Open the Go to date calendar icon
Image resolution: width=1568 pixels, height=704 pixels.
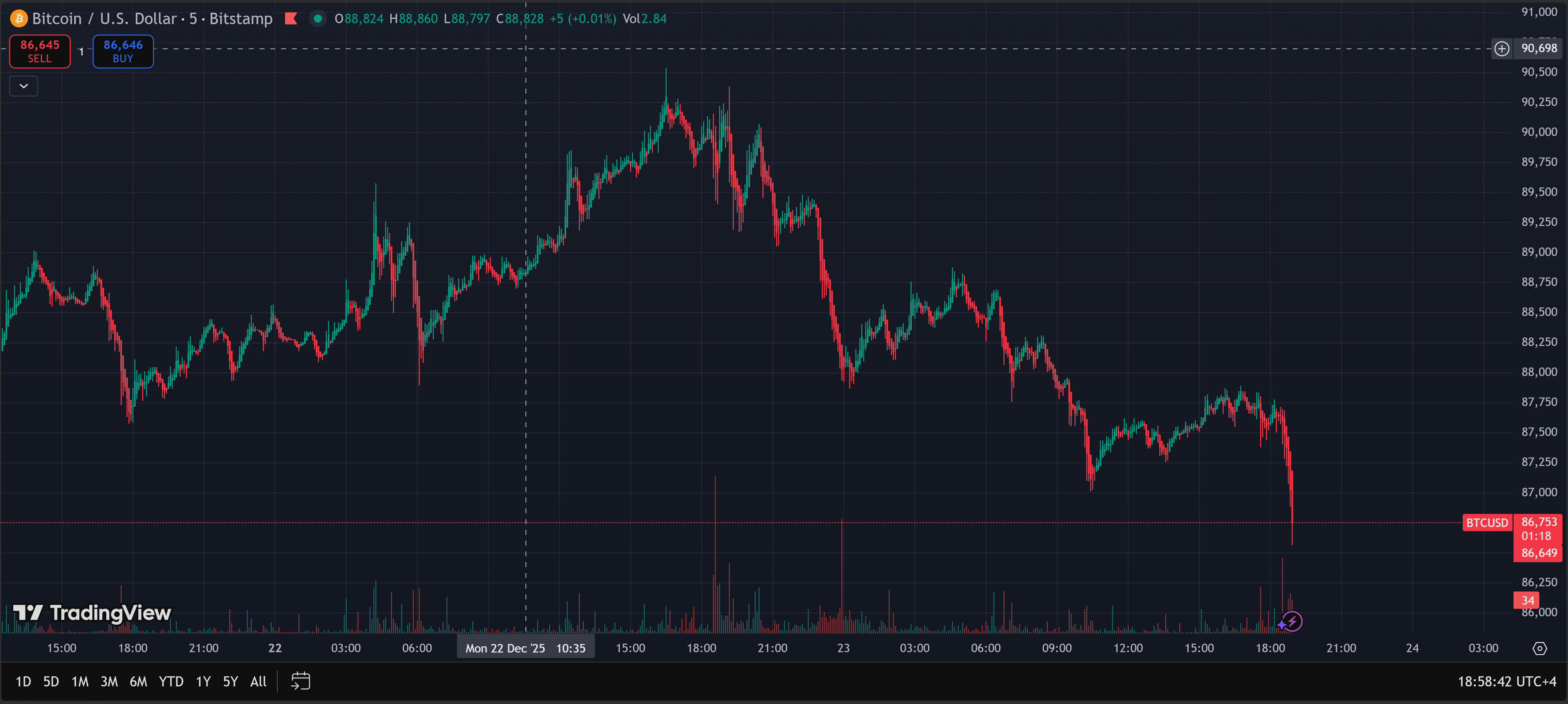tap(301, 681)
